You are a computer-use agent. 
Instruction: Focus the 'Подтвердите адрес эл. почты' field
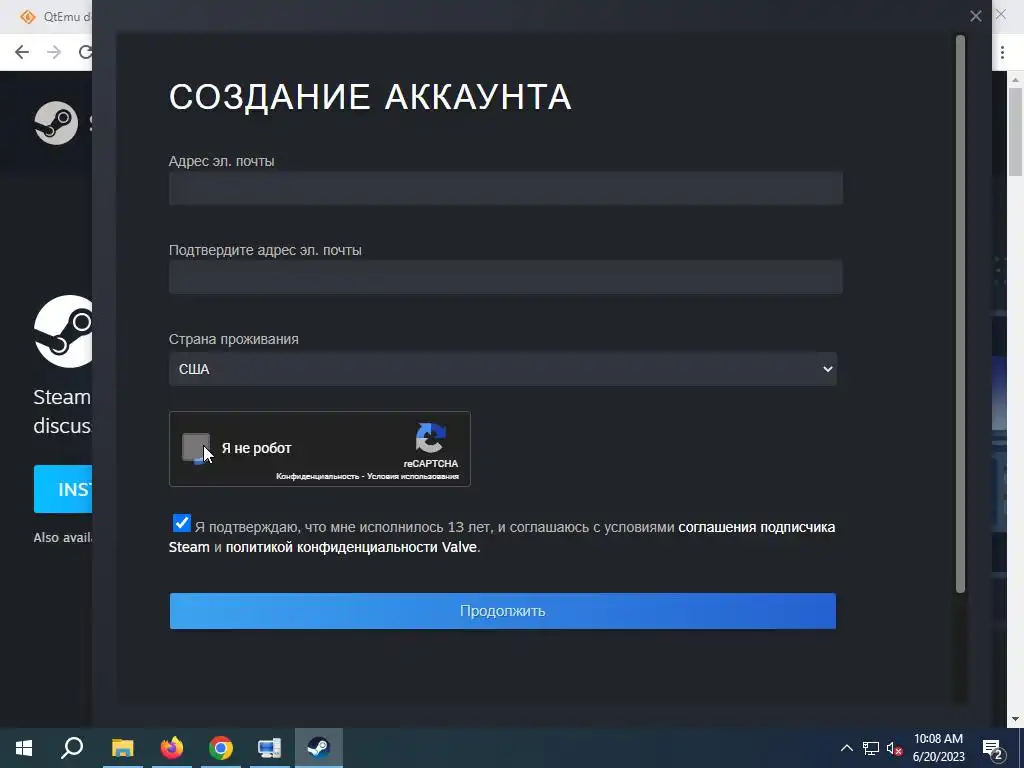pos(505,277)
